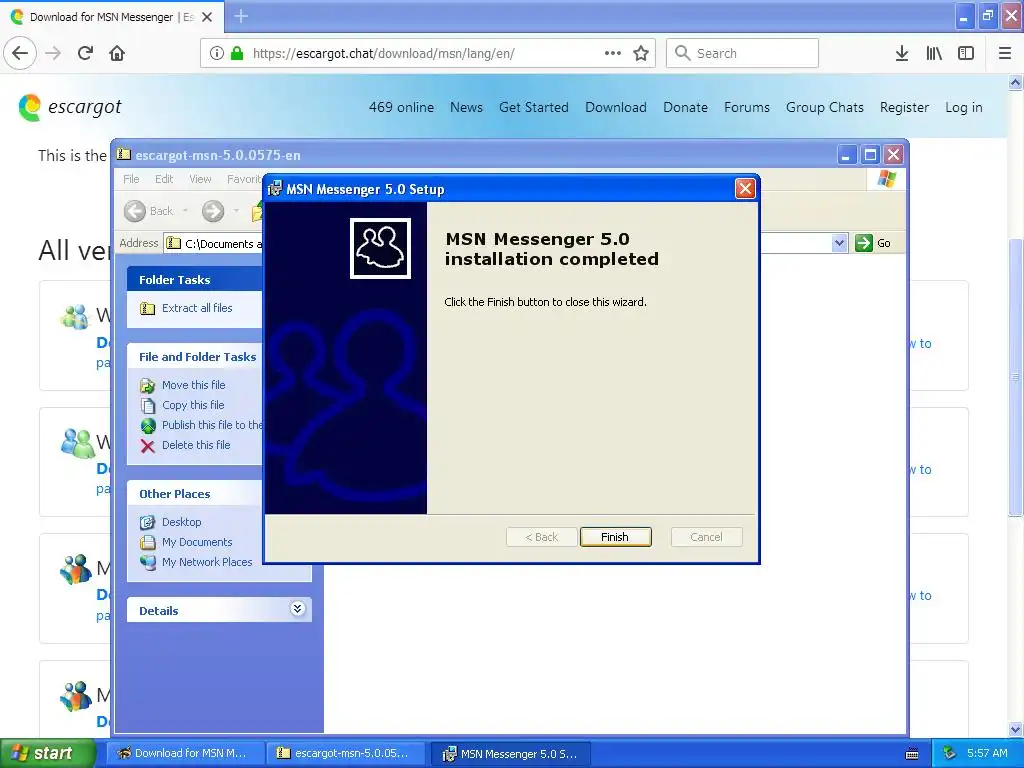The image size is (1024, 768).
Task: Click Back in the Explorer window
Action: pos(150,211)
